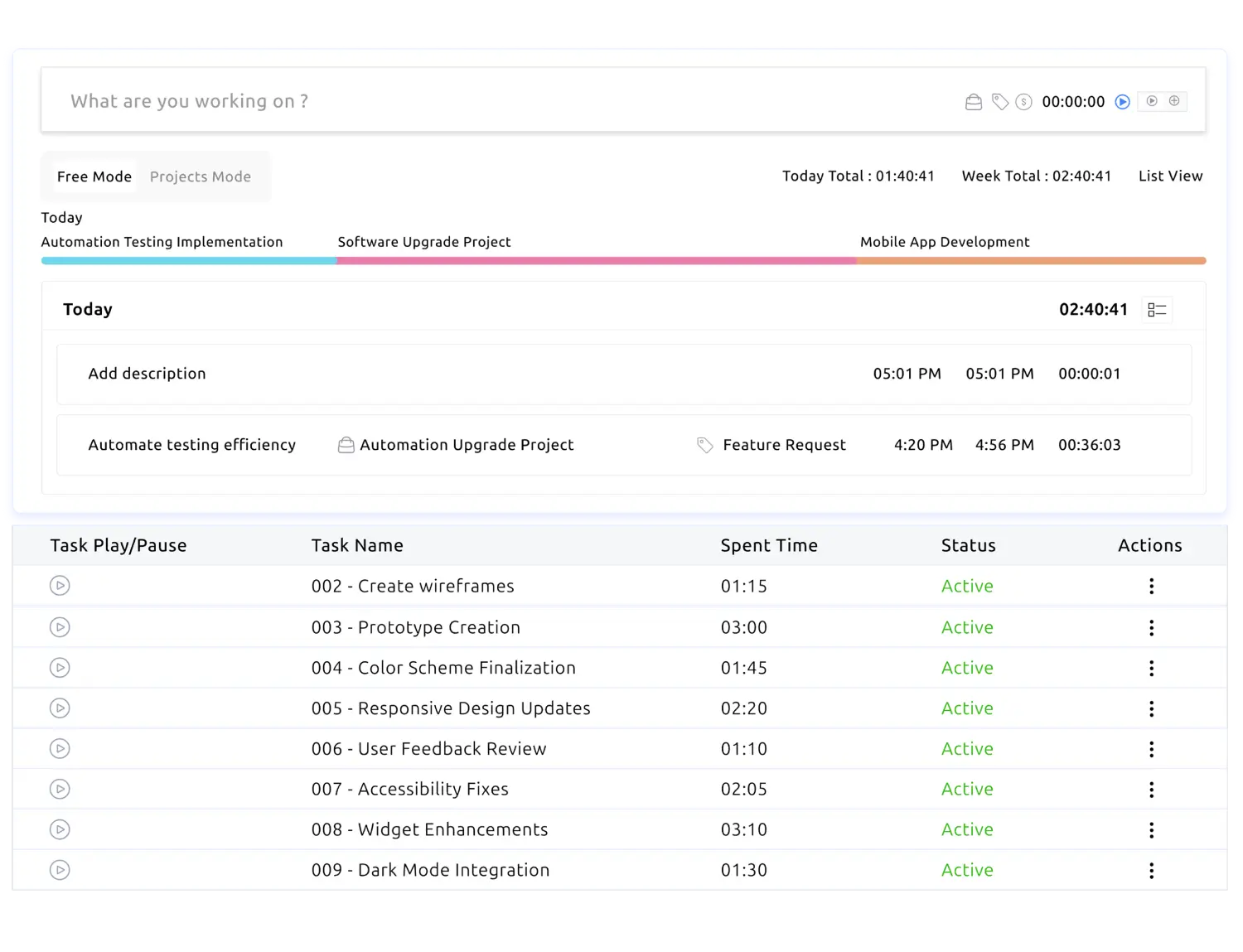The width and height of the screenshot is (1243, 952).
Task: Click the briefcase icon on Automation Upgrade Project
Action: 346,444
